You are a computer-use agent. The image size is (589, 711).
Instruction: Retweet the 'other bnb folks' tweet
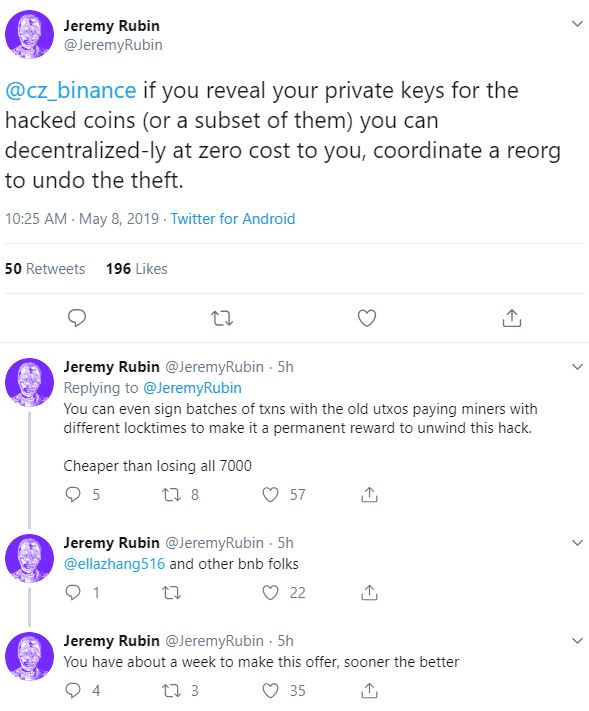tap(171, 592)
